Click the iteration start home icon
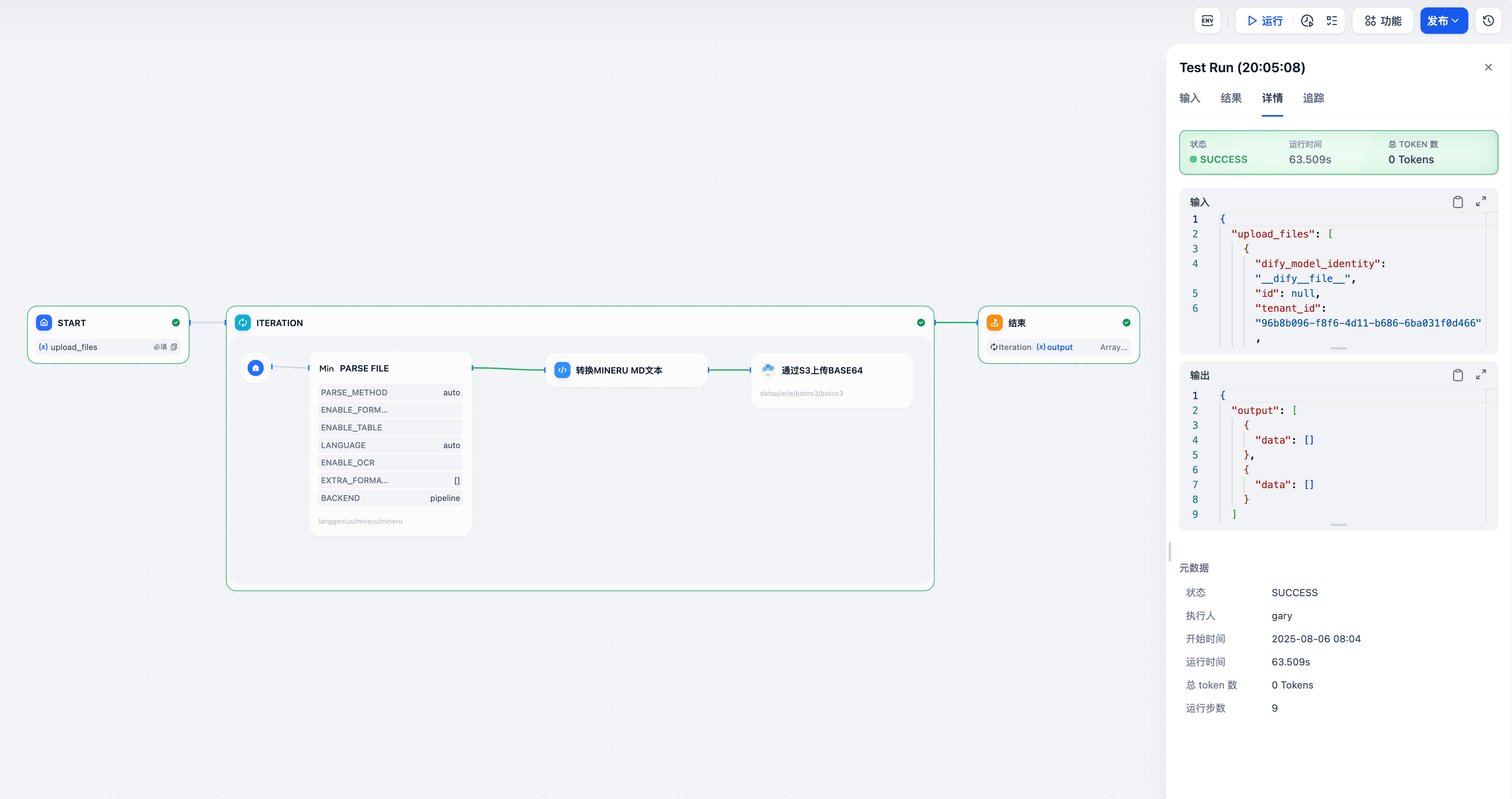 click(255, 368)
